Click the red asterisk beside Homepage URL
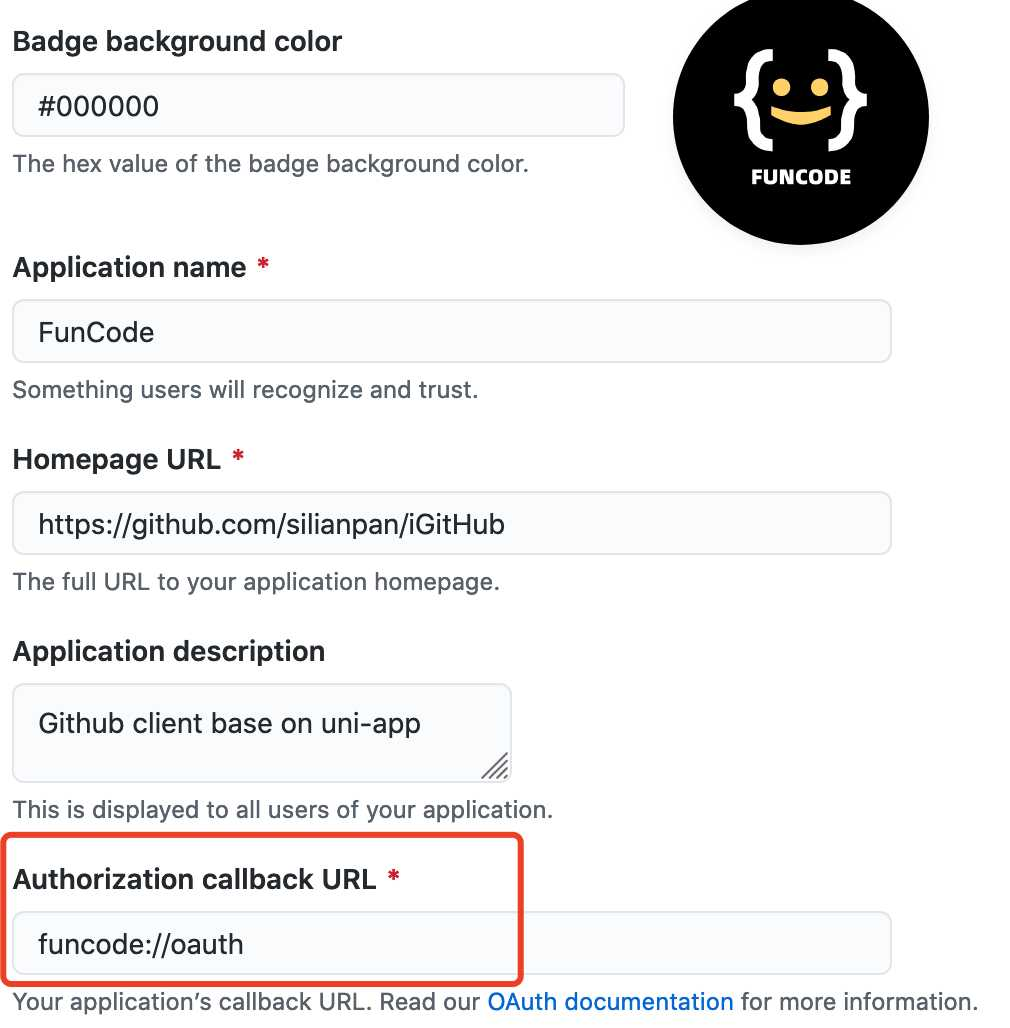 238,456
